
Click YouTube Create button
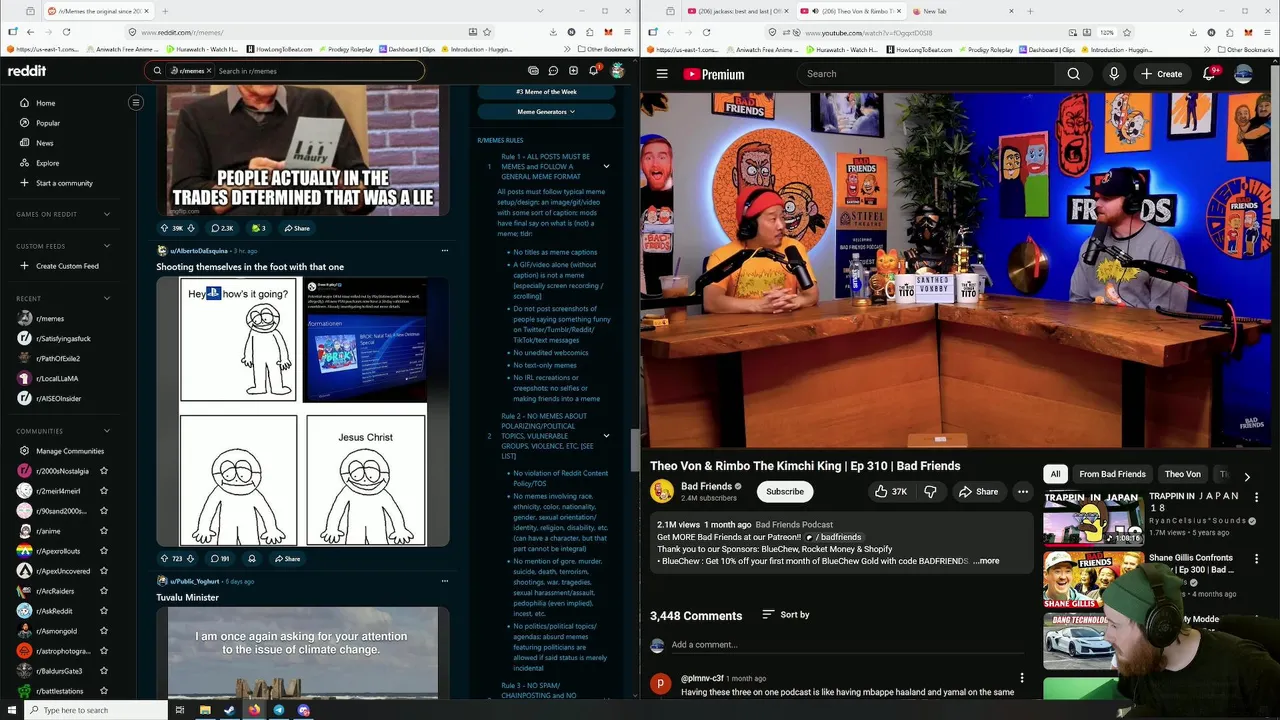click(x=1162, y=74)
